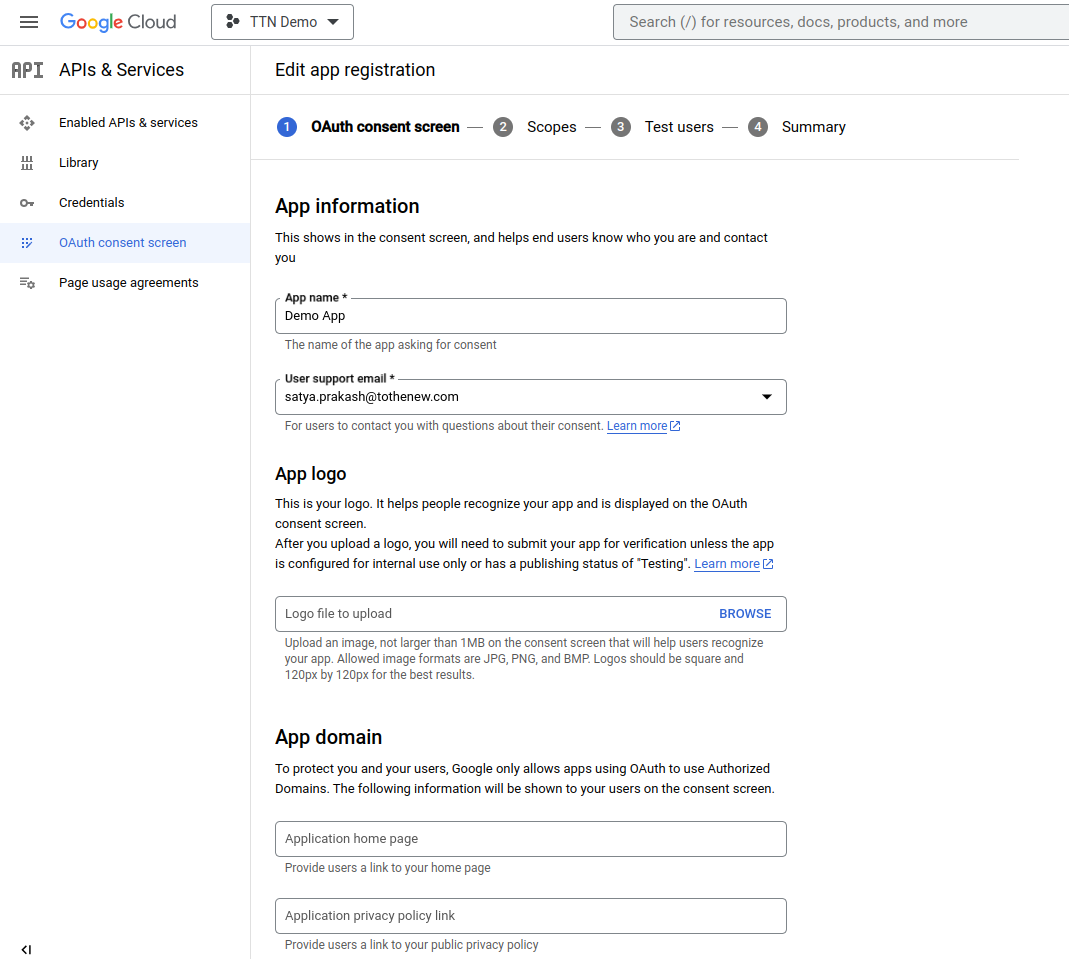Open Learn more link about logo verification
Screen dimensions: 1069x959
(734, 564)
